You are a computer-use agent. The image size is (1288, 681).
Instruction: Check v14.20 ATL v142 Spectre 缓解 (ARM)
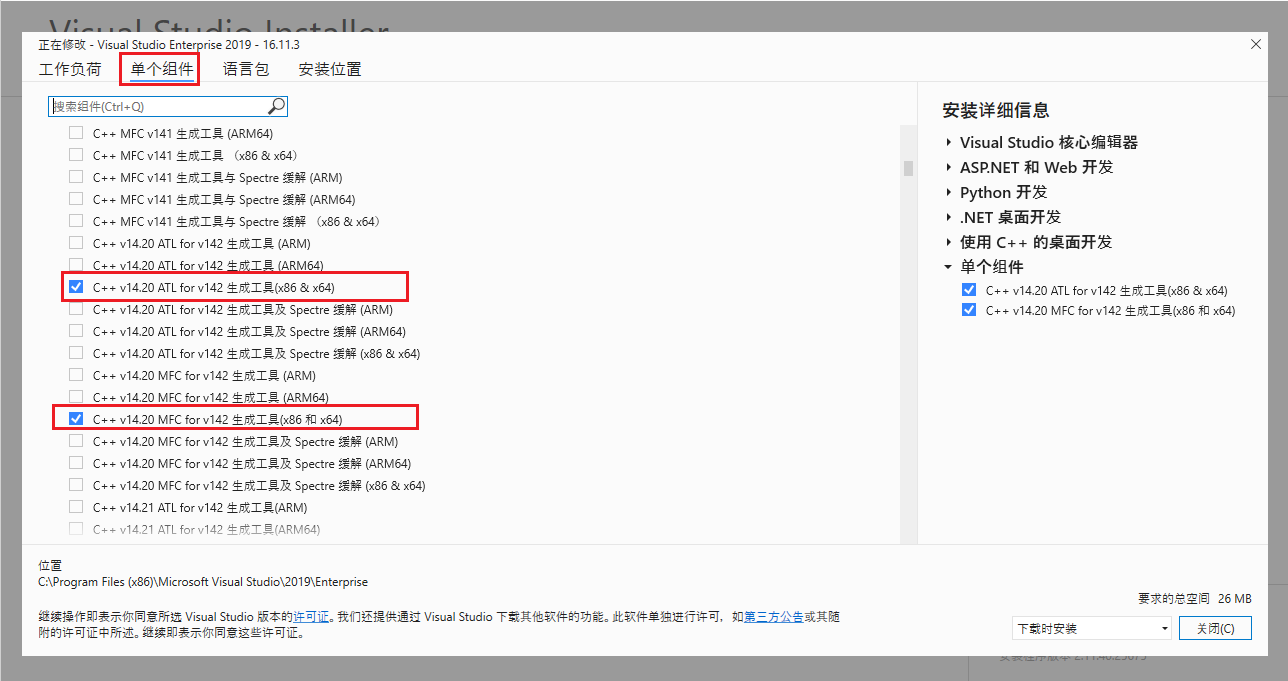(x=76, y=309)
